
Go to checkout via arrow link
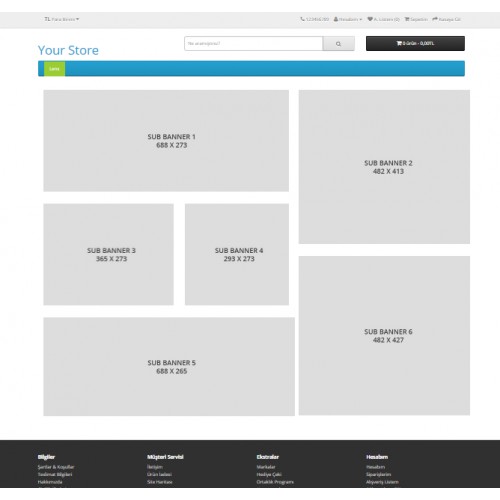pyautogui.click(x=446, y=19)
